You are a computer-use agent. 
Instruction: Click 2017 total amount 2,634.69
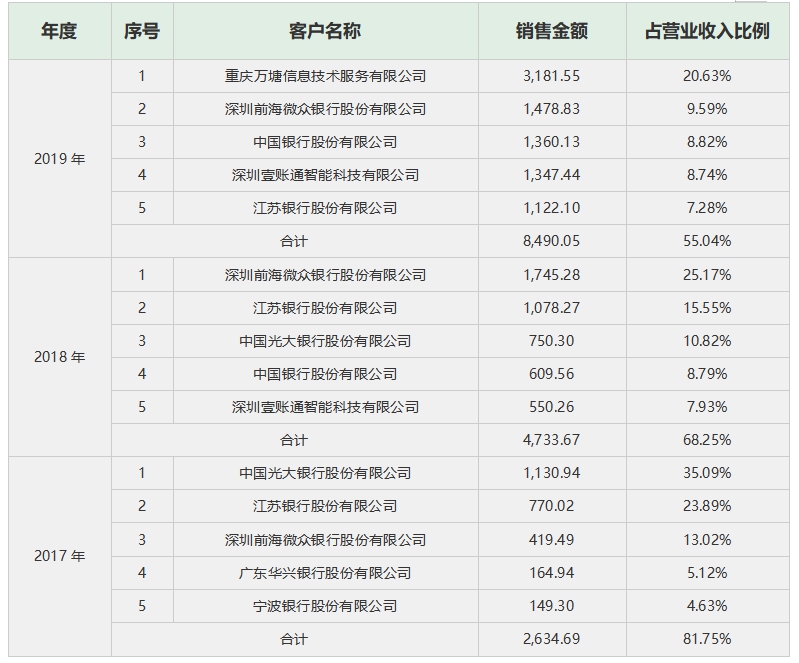(551, 639)
